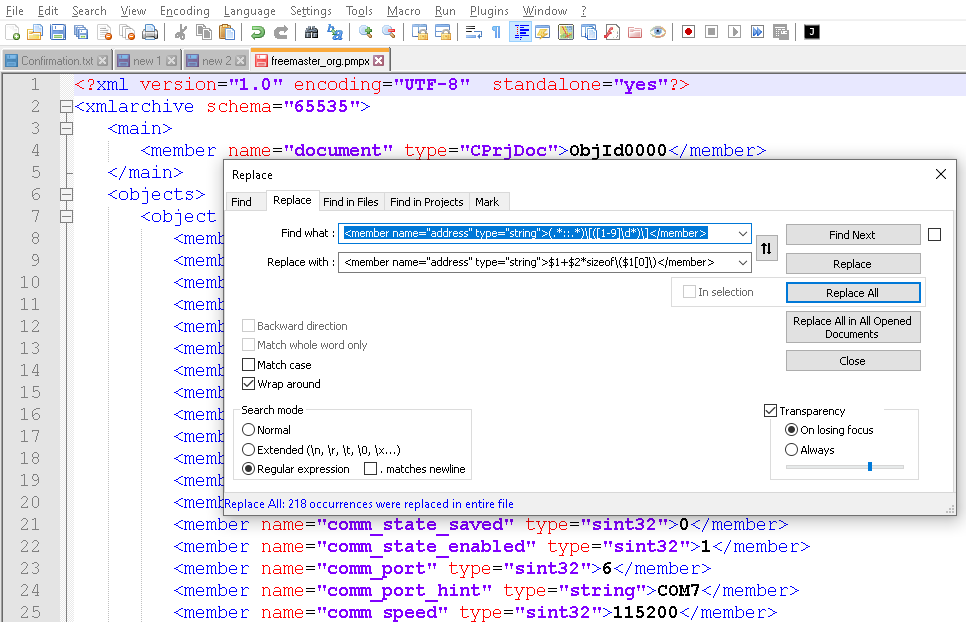
Task: Choose the Always transparency option
Action: pyautogui.click(x=792, y=449)
